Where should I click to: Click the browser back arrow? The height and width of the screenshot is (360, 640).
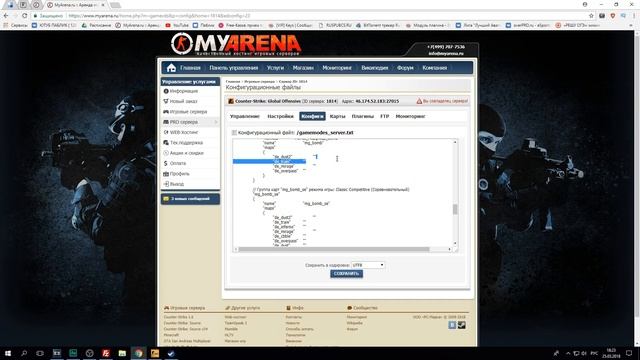[x=6, y=16]
